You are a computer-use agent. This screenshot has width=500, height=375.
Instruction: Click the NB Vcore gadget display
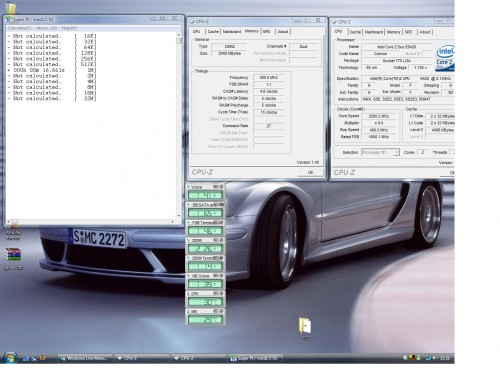205,284
